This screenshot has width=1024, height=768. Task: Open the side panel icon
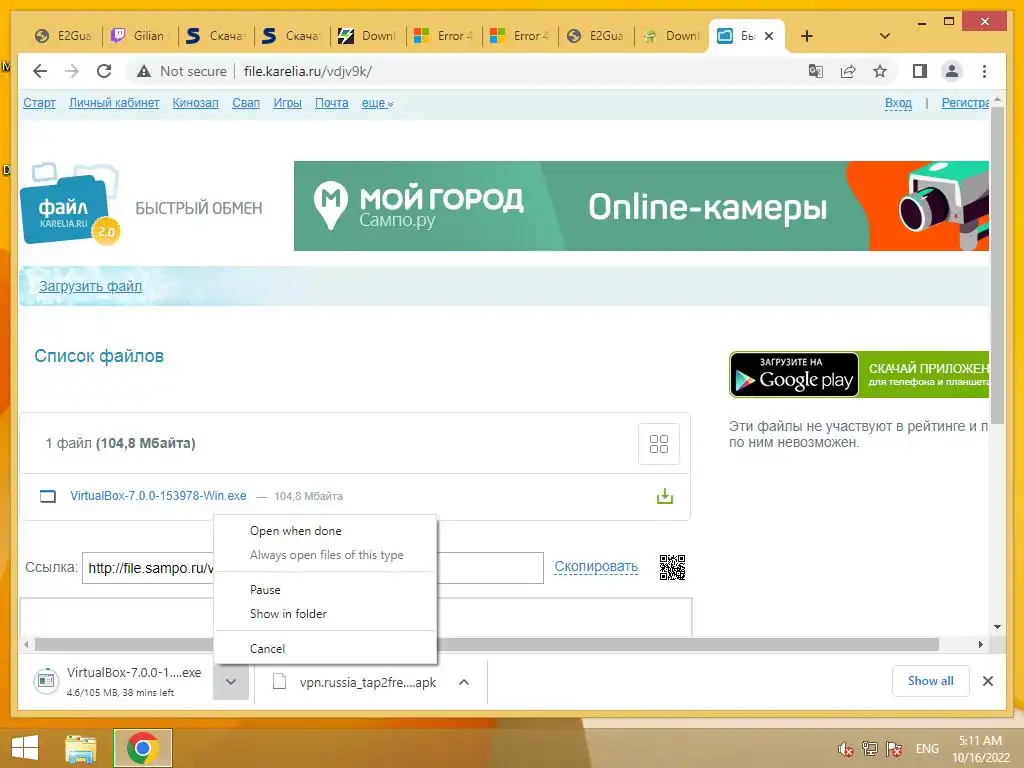pyautogui.click(x=920, y=71)
